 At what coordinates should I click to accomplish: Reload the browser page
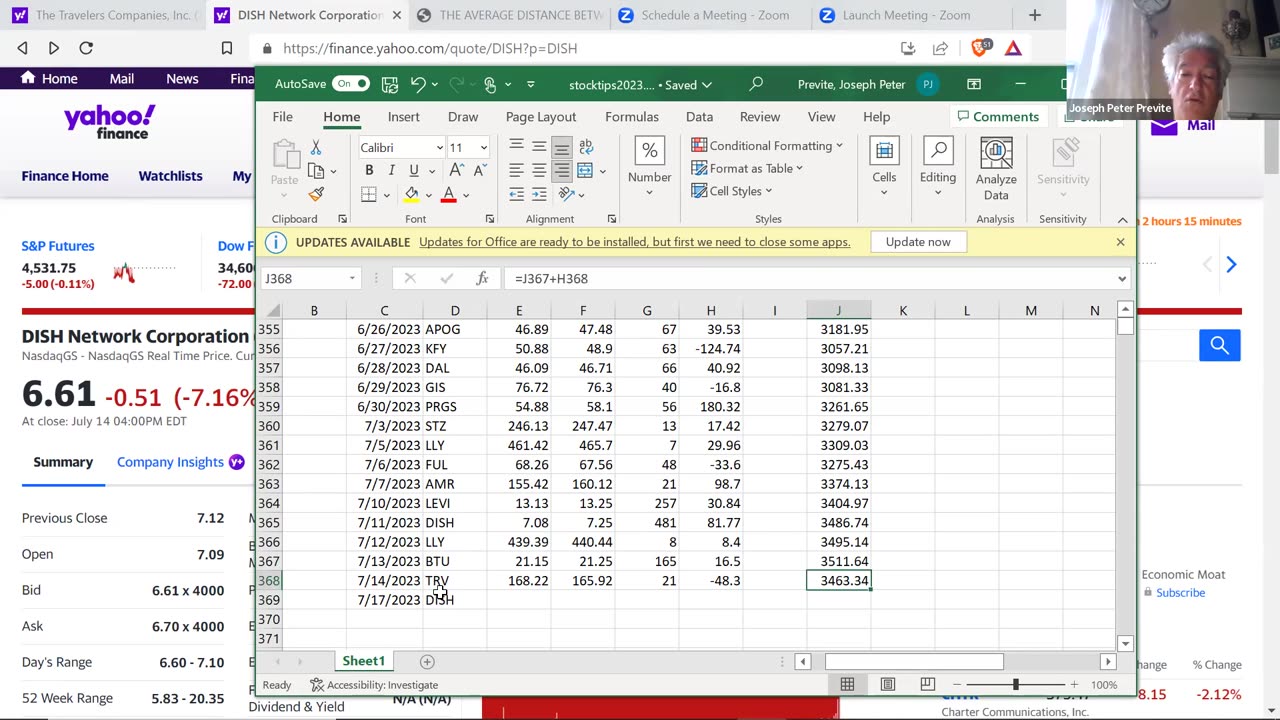86,48
